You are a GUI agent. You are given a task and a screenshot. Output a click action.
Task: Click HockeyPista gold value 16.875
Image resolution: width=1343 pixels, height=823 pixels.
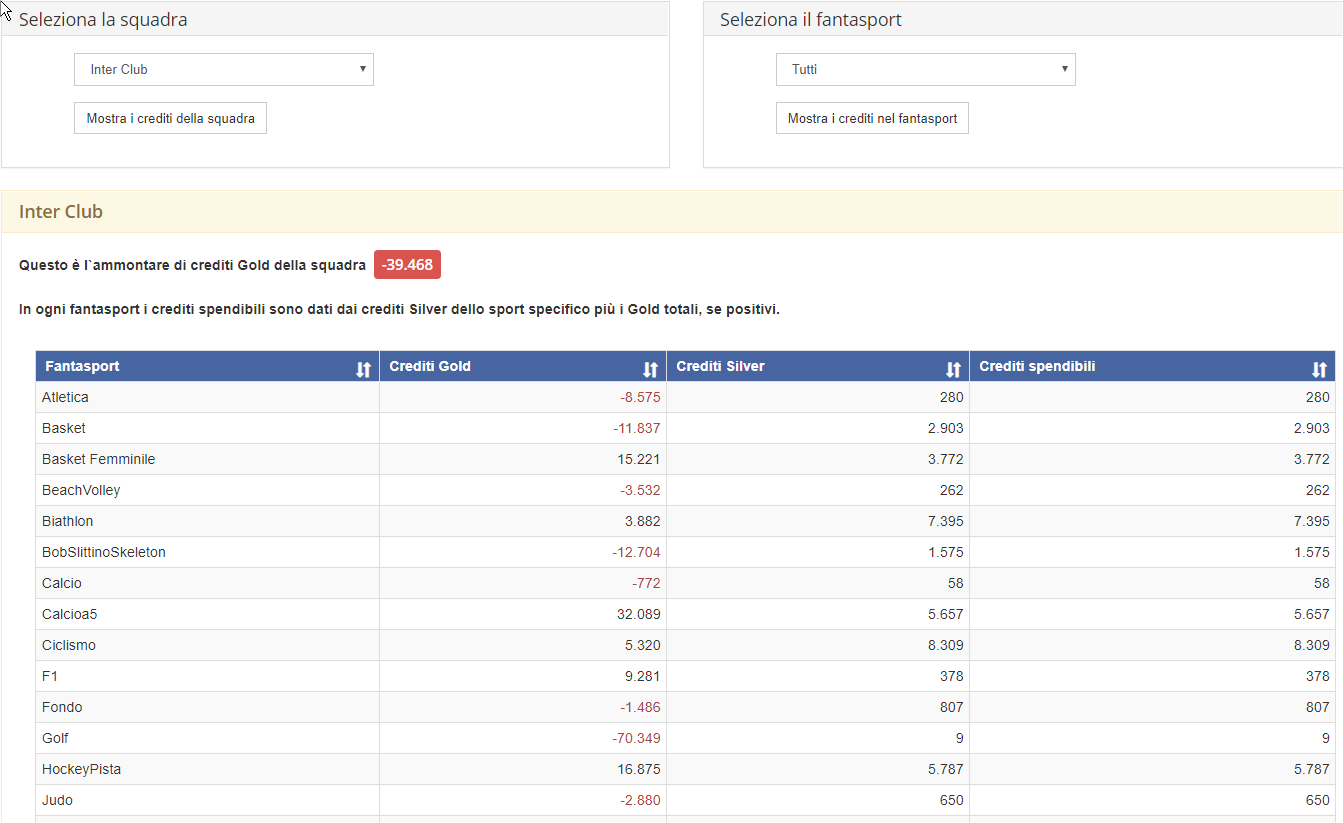(639, 769)
